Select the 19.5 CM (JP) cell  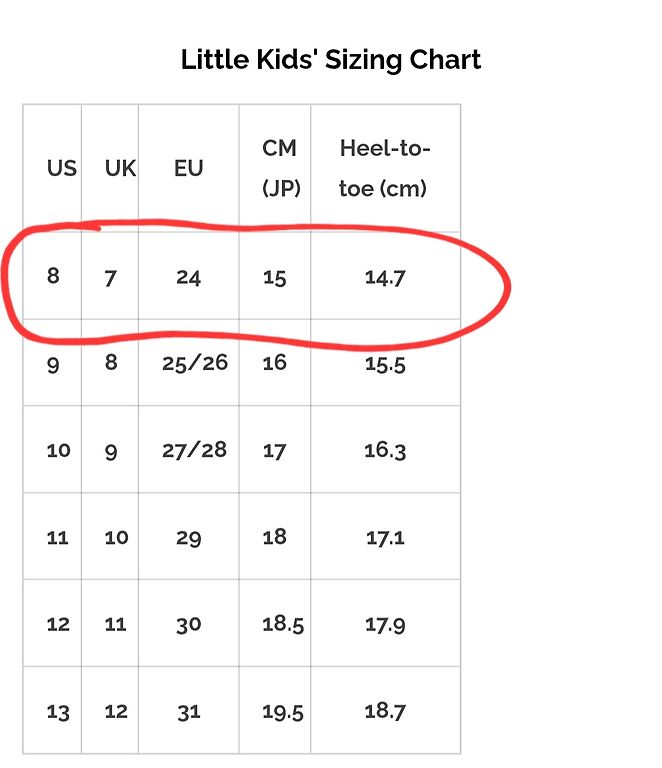tap(282, 711)
